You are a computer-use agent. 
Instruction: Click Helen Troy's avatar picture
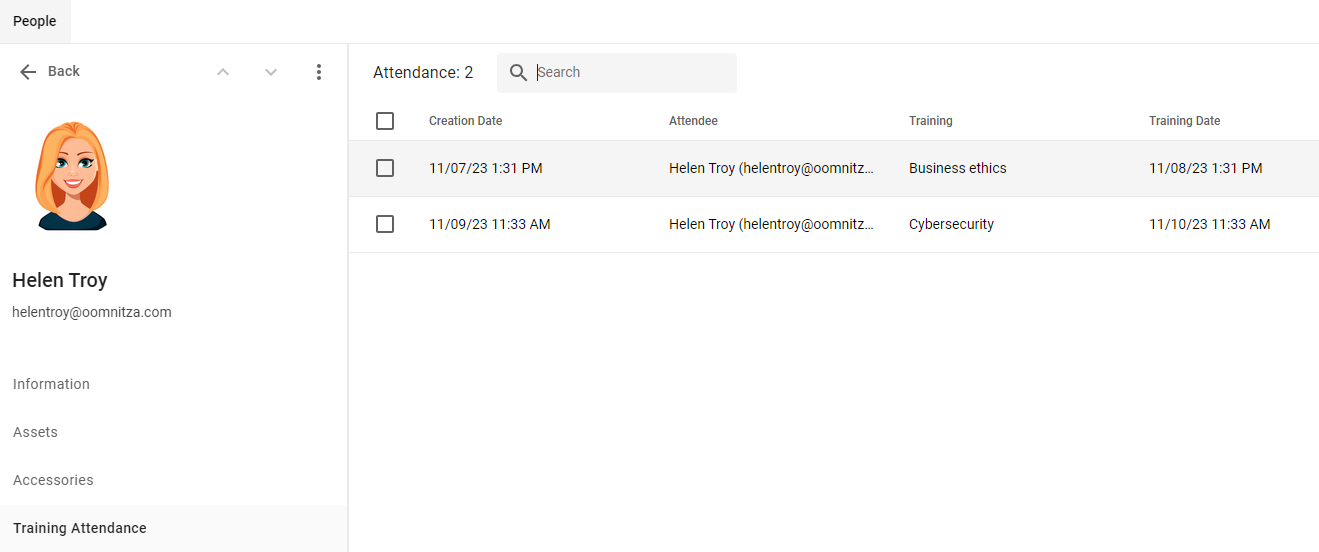click(71, 177)
